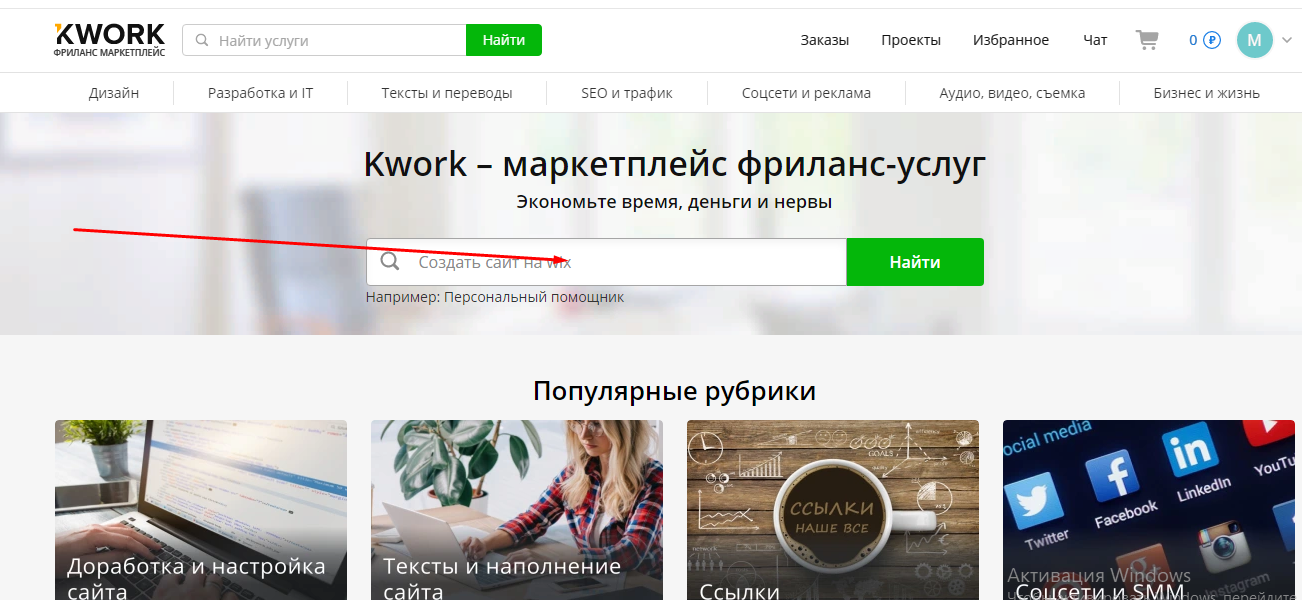Open the Проекты page
The height and width of the screenshot is (600, 1302).
[x=911, y=40]
